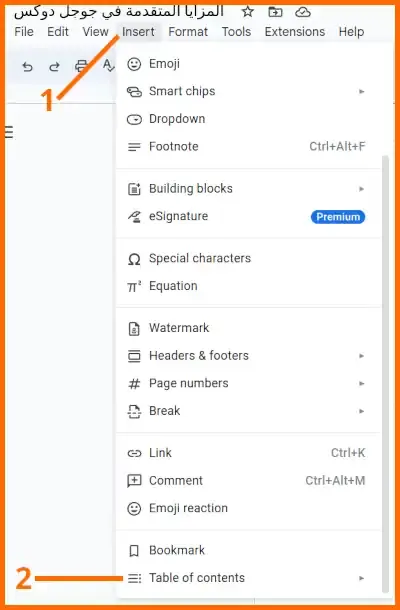Open the Format menu

(188, 32)
